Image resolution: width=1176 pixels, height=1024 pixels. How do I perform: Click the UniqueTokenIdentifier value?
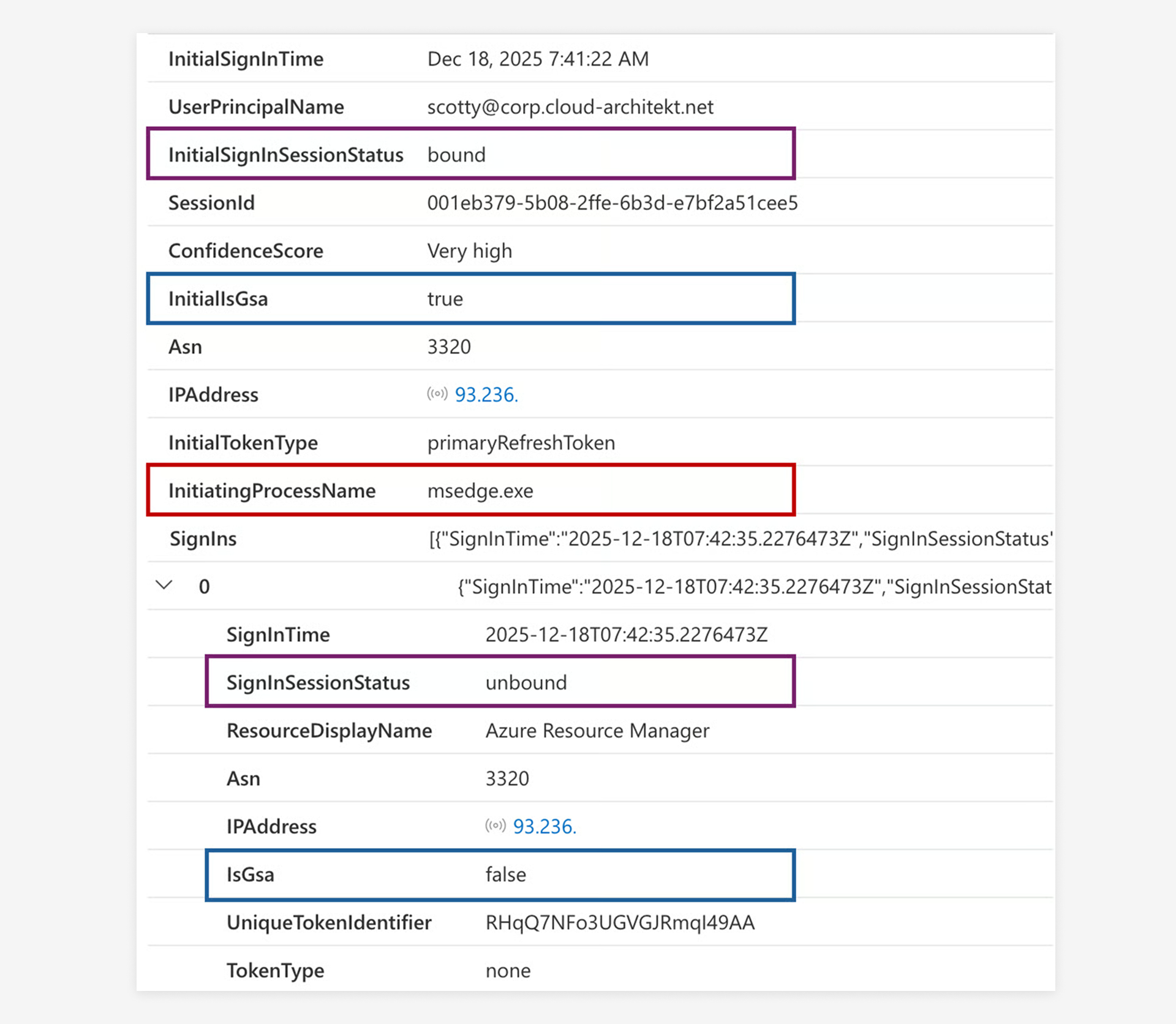pyautogui.click(x=620, y=922)
